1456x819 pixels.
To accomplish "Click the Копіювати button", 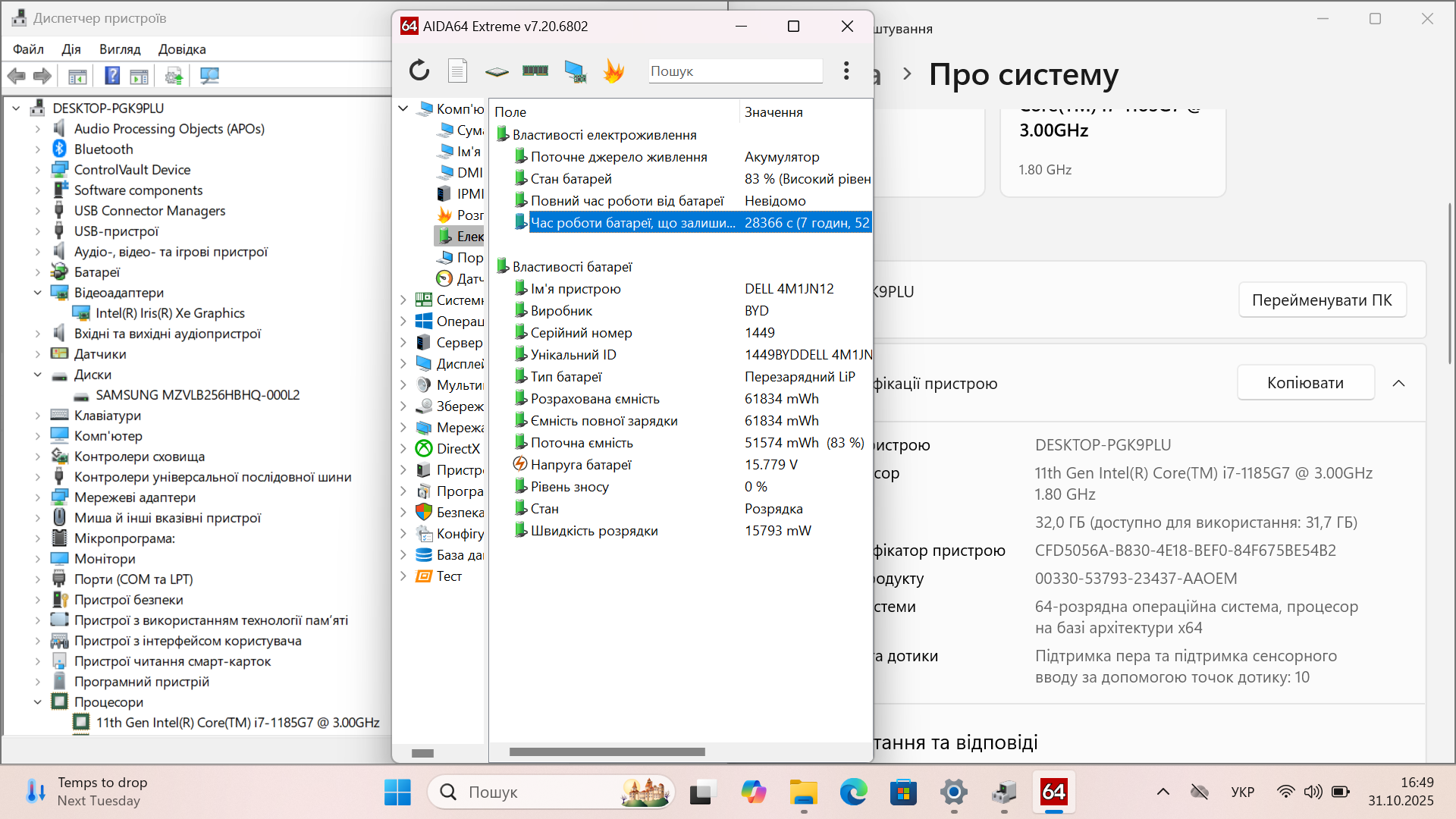I will coord(1305,383).
